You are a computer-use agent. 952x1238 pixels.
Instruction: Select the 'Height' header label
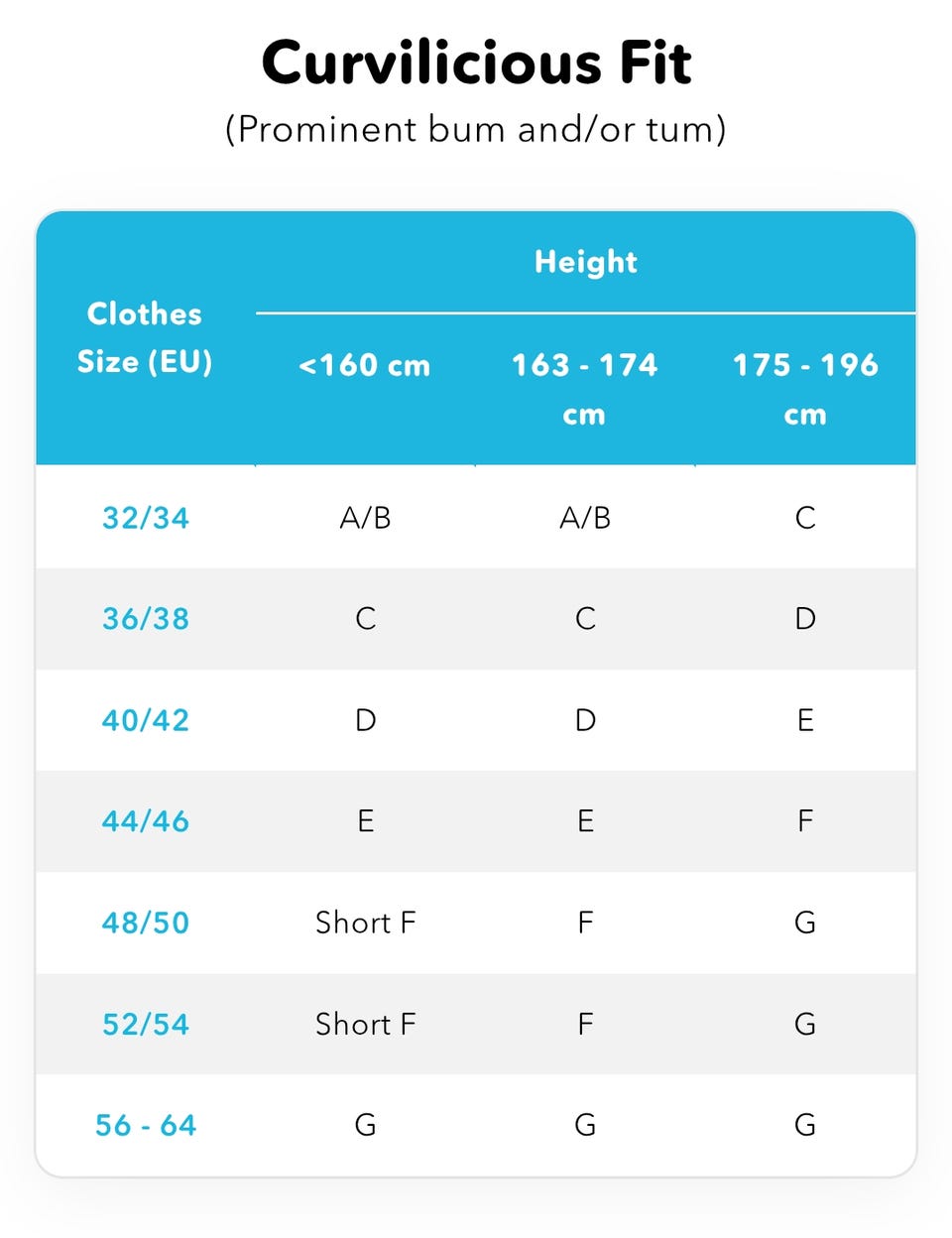585,262
